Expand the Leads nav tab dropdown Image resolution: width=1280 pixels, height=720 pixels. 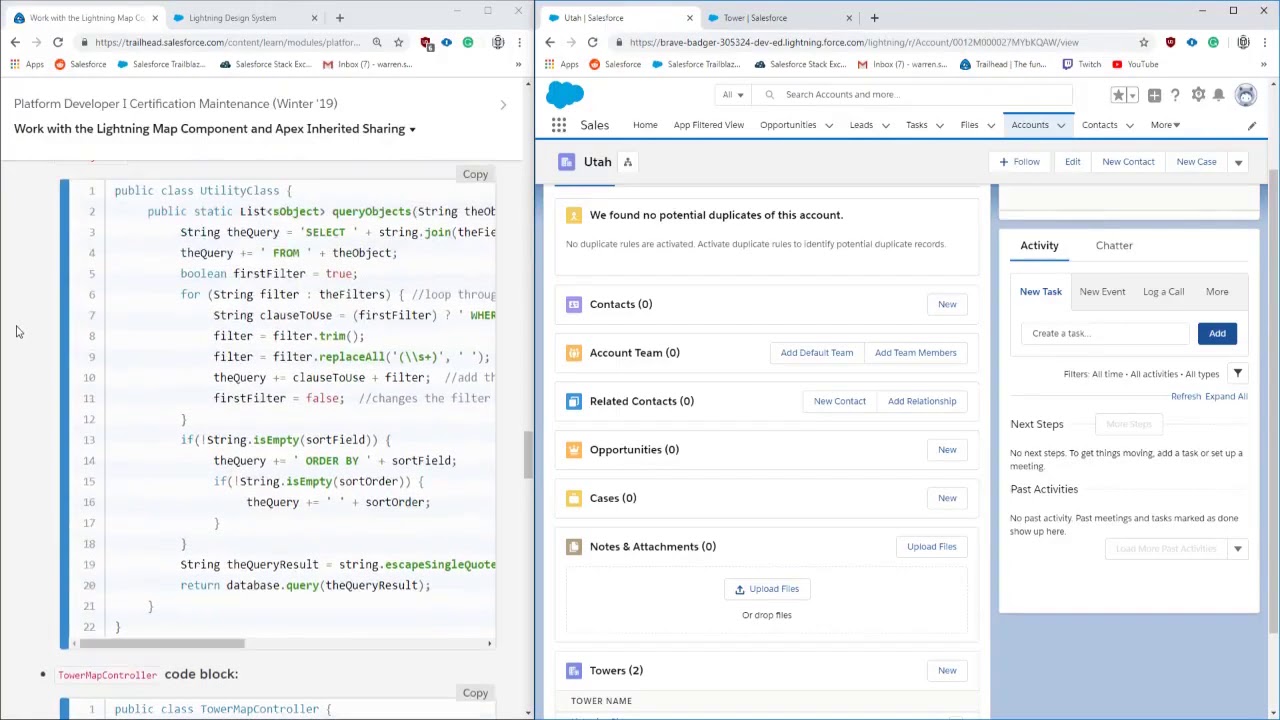pos(885,126)
